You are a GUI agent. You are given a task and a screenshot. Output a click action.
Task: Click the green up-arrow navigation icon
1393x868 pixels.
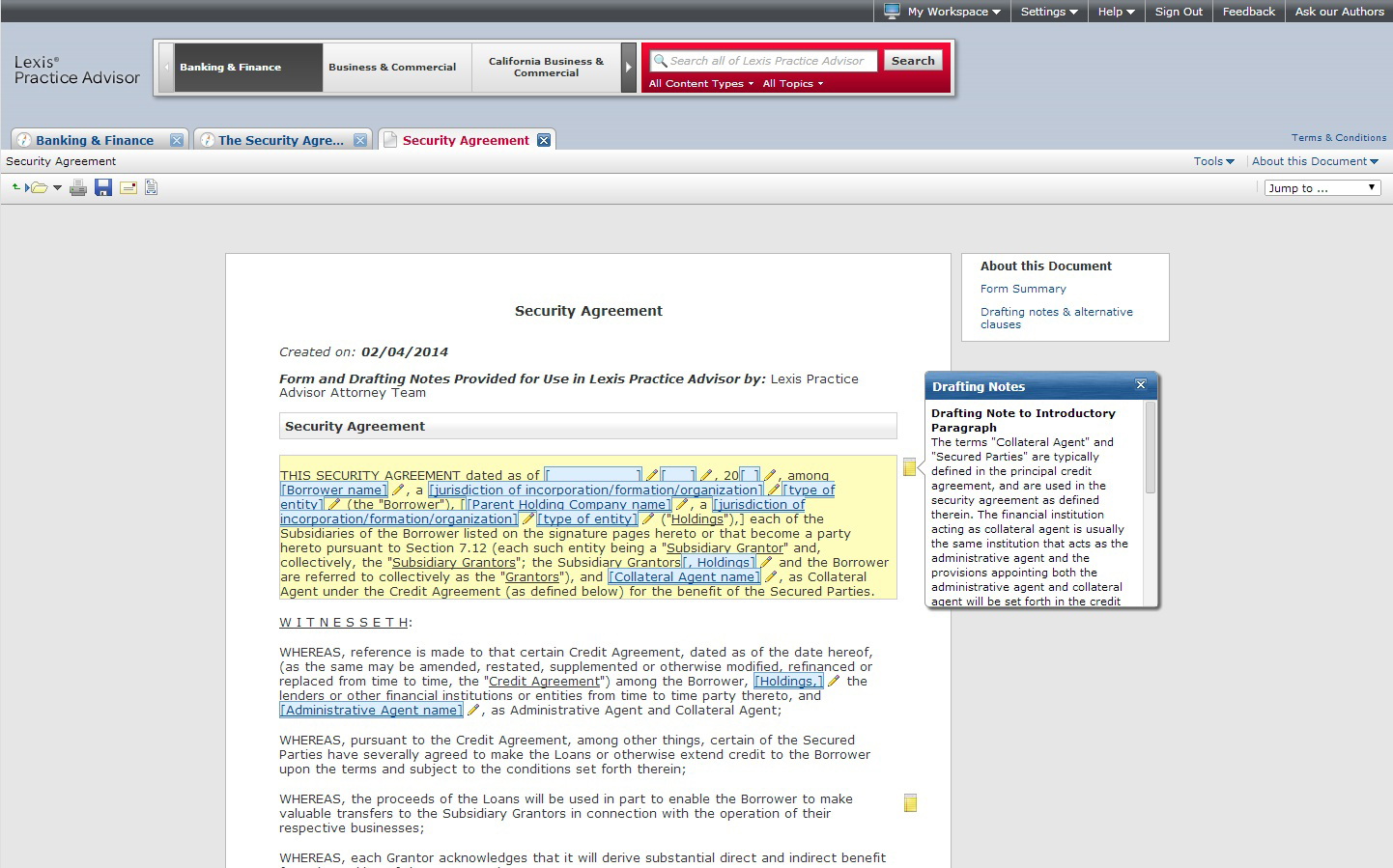click(15, 186)
